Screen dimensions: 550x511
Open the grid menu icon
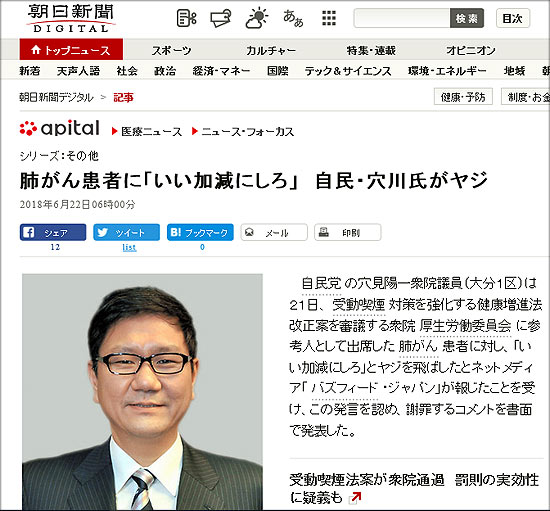(329, 18)
